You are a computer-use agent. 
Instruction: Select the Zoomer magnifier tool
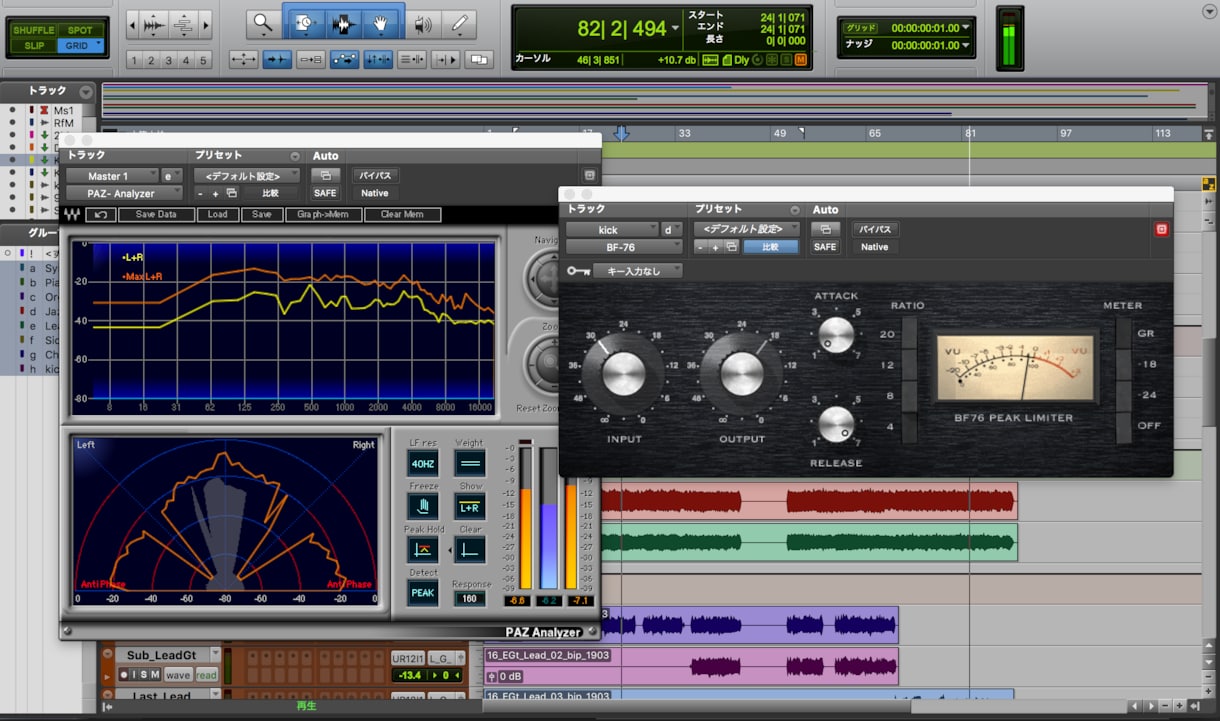click(x=263, y=22)
